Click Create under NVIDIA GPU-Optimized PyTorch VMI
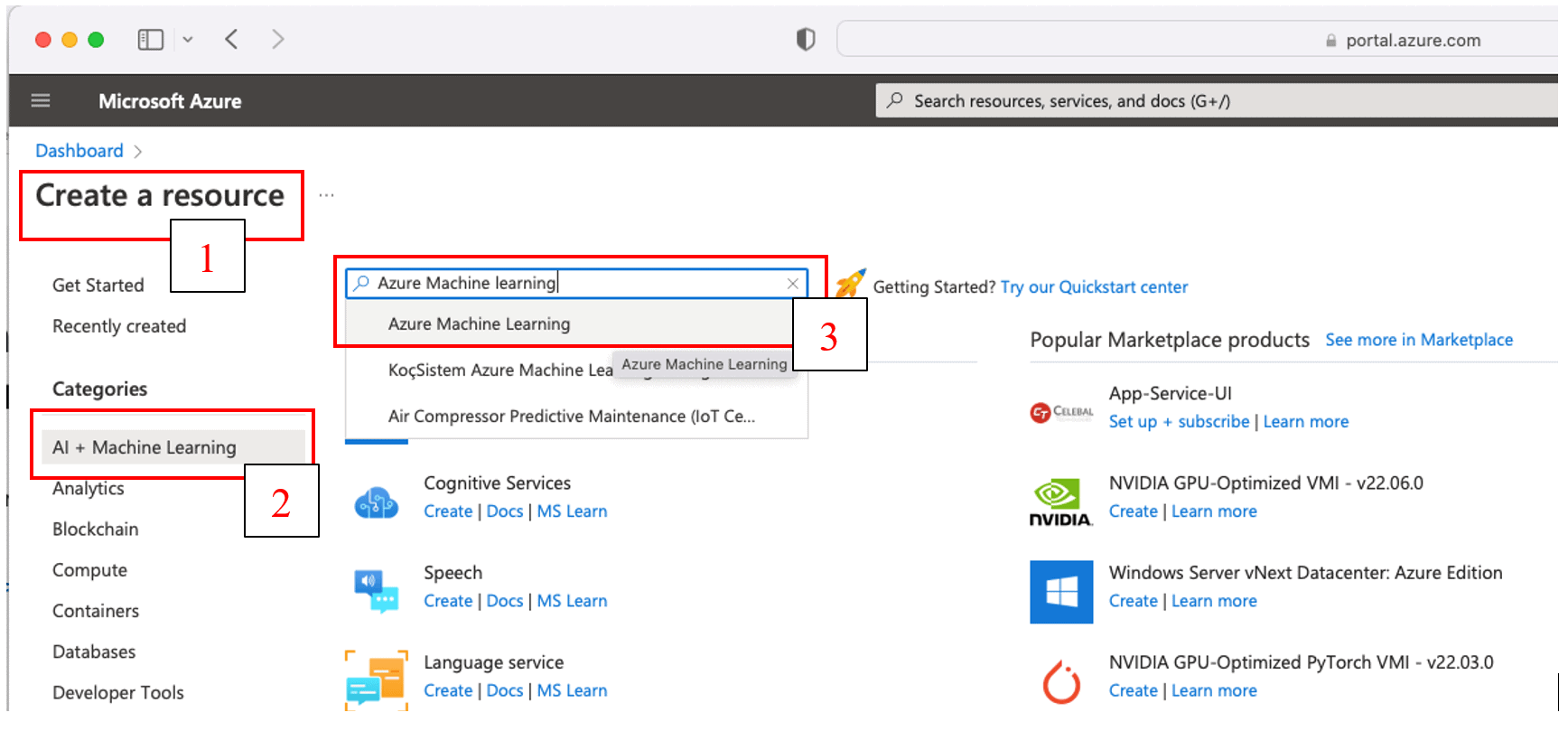Screen dimensions: 1568x750 click(x=1134, y=690)
